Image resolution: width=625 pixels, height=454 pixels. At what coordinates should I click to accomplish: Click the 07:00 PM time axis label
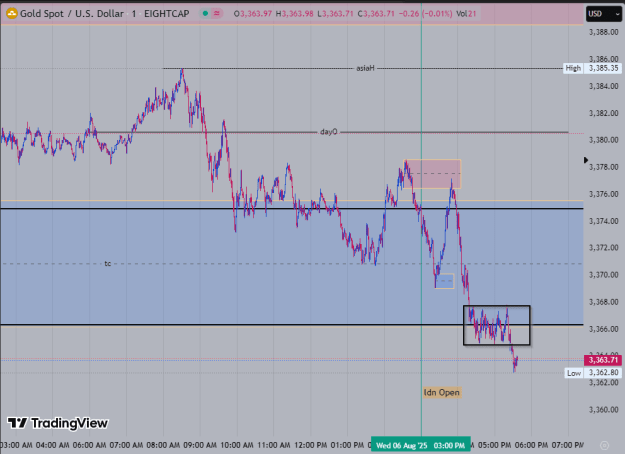click(x=568, y=445)
